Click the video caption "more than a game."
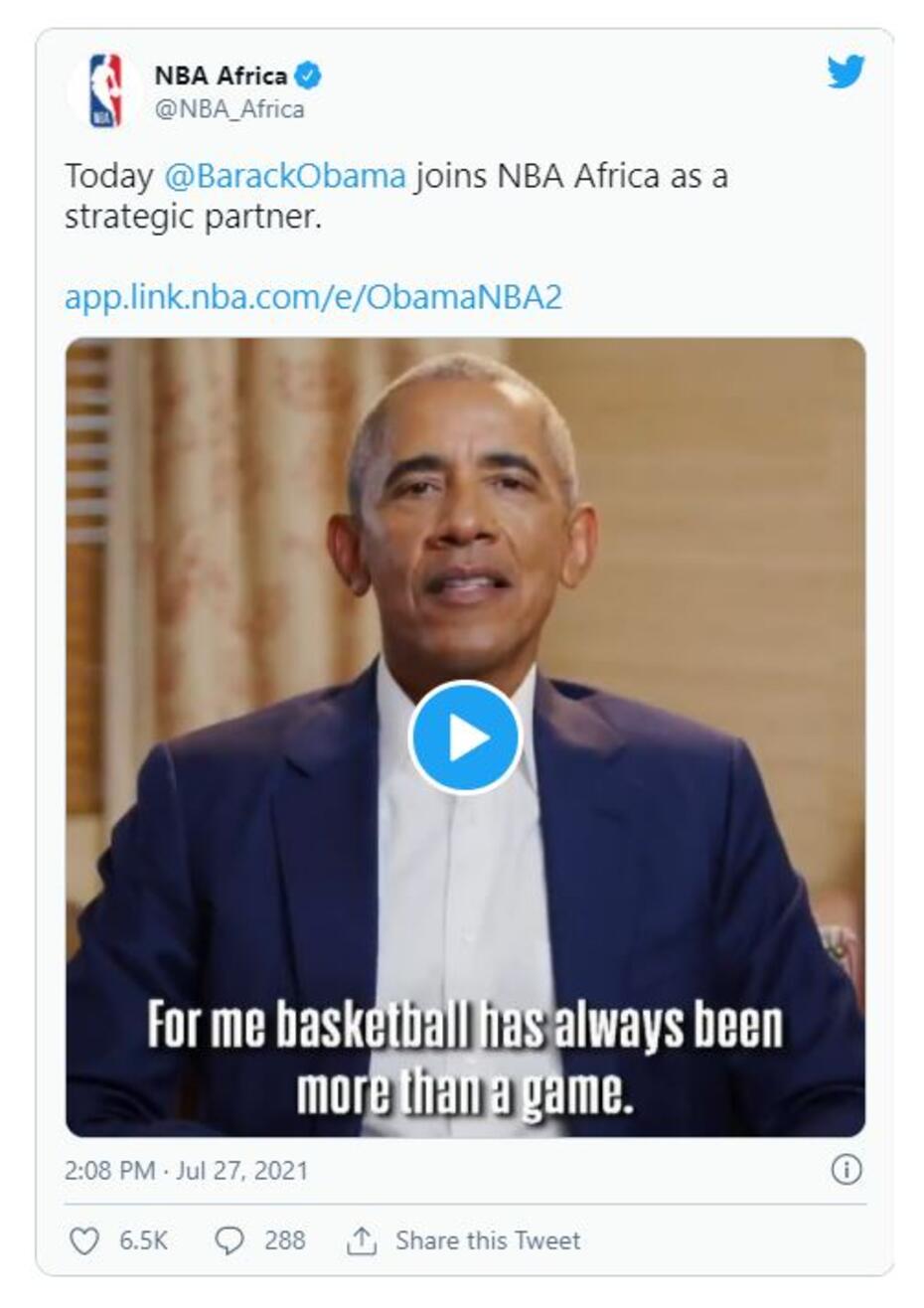Image resolution: width=924 pixels, height=1308 pixels. pos(465,1093)
